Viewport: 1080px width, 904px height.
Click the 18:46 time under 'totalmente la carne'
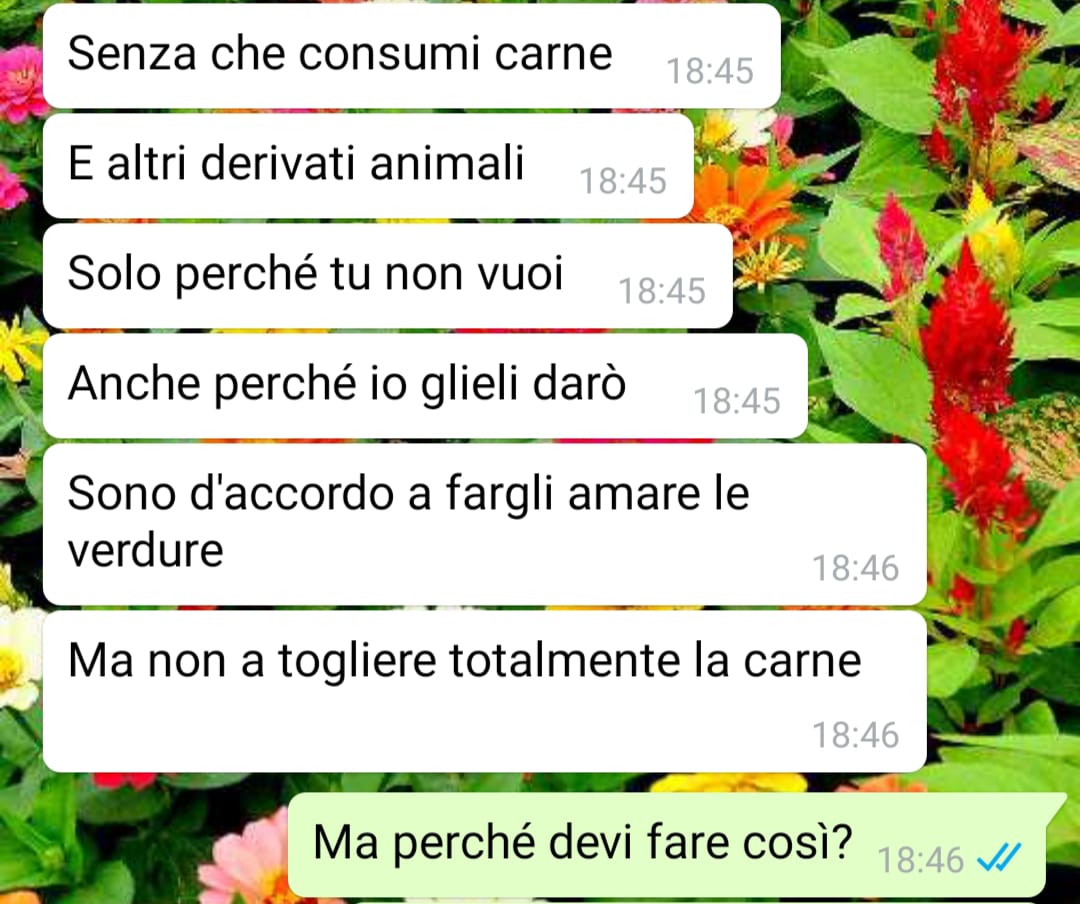(x=855, y=735)
